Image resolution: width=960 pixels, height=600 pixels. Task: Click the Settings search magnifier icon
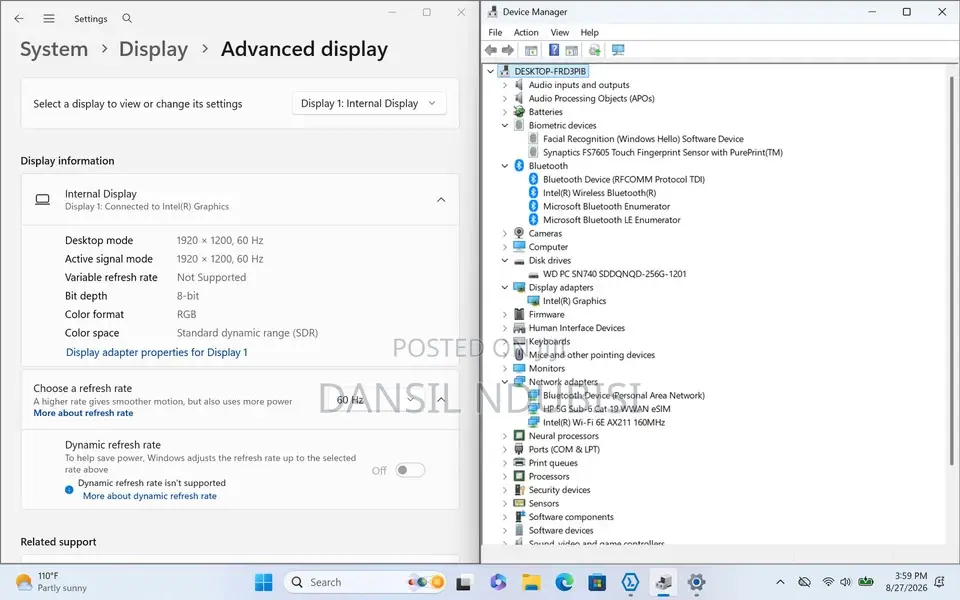(127, 18)
